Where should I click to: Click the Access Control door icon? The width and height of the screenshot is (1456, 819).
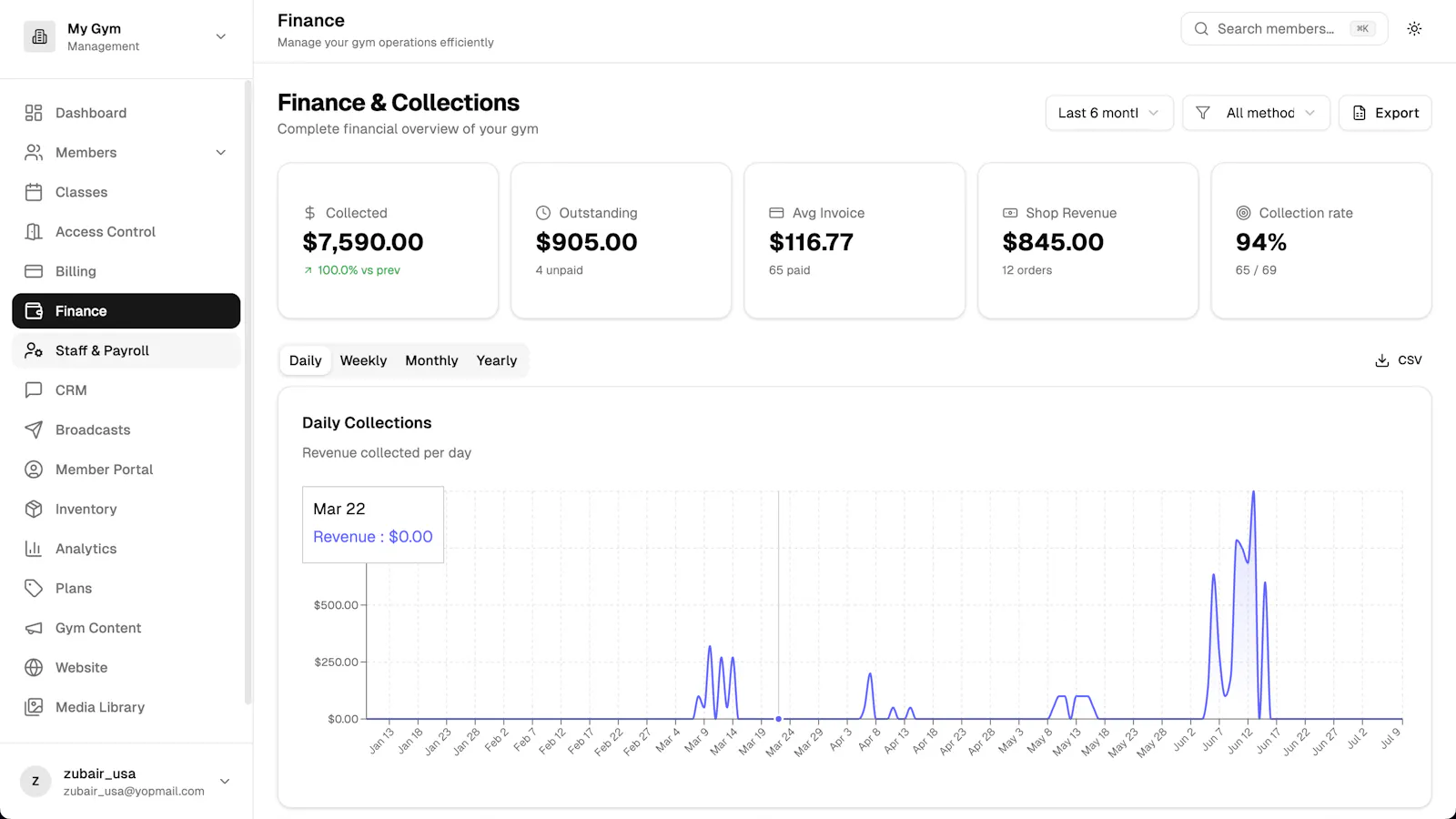click(34, 232)
